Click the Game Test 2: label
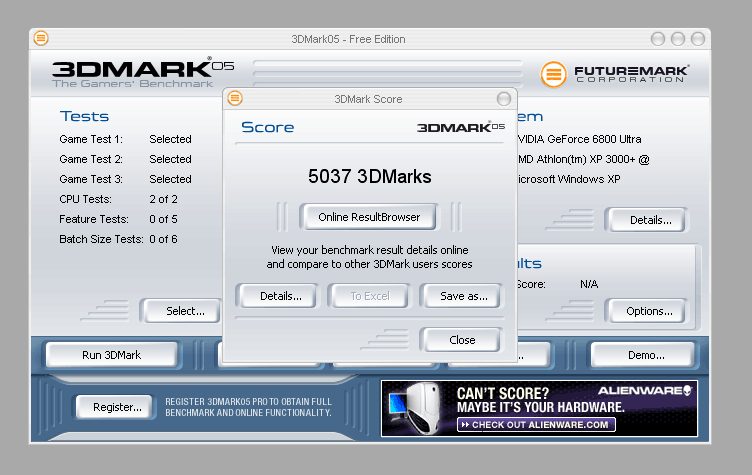 (91, 159)
